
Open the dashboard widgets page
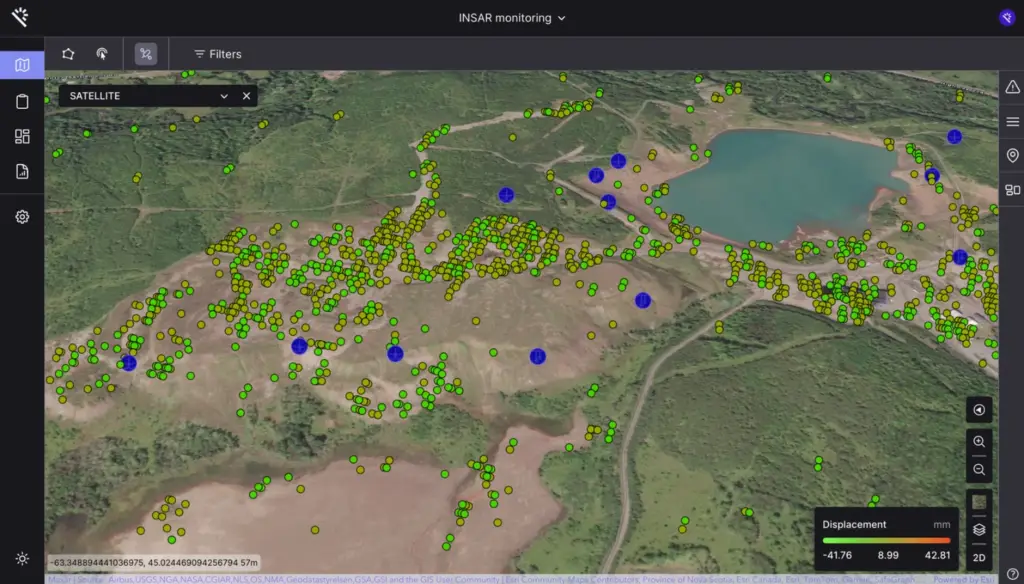(22, 136)
